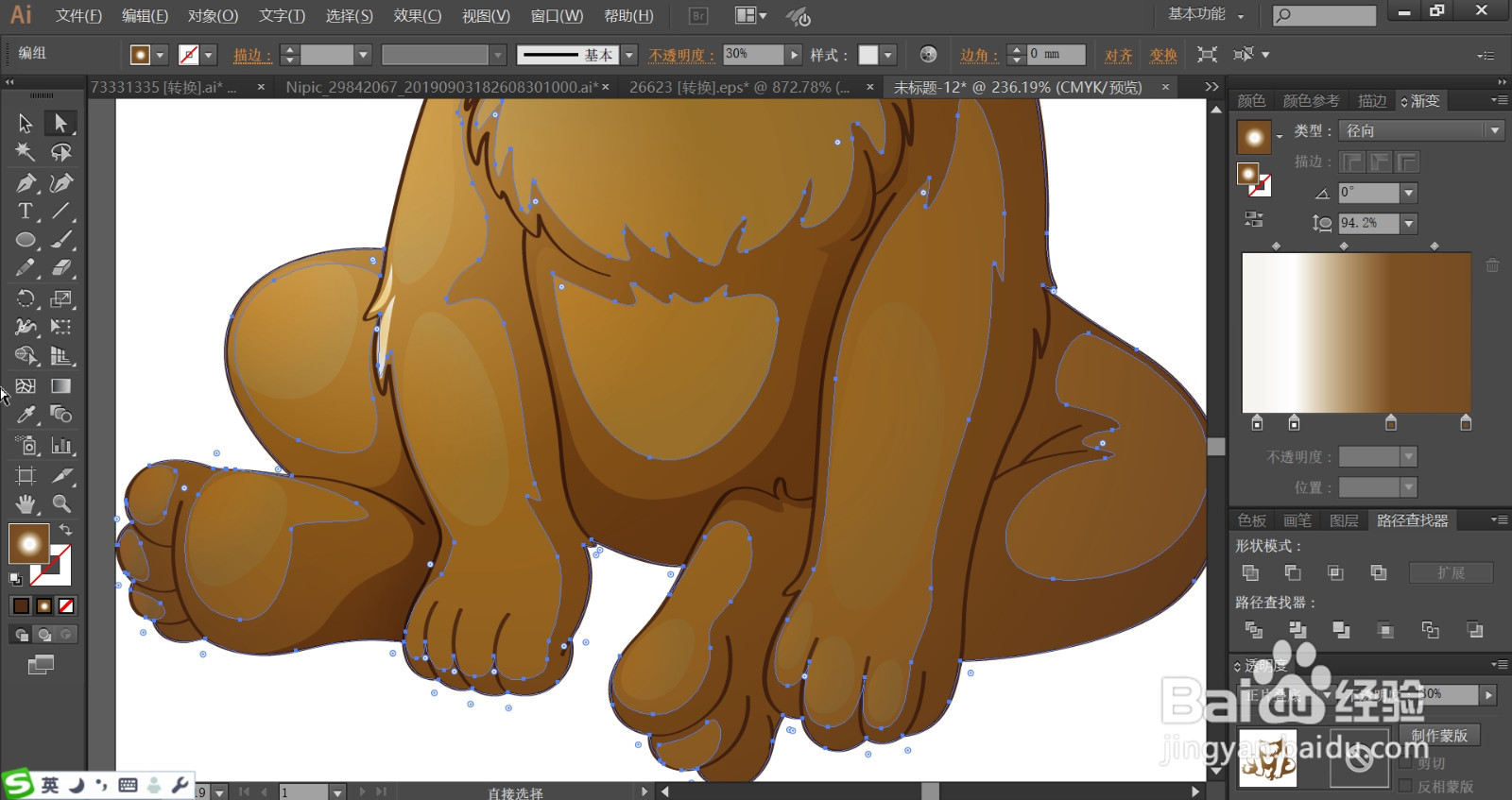Swap fill and stroke arrows
The height and width of the screenshot is (800, 1512).
65,530
